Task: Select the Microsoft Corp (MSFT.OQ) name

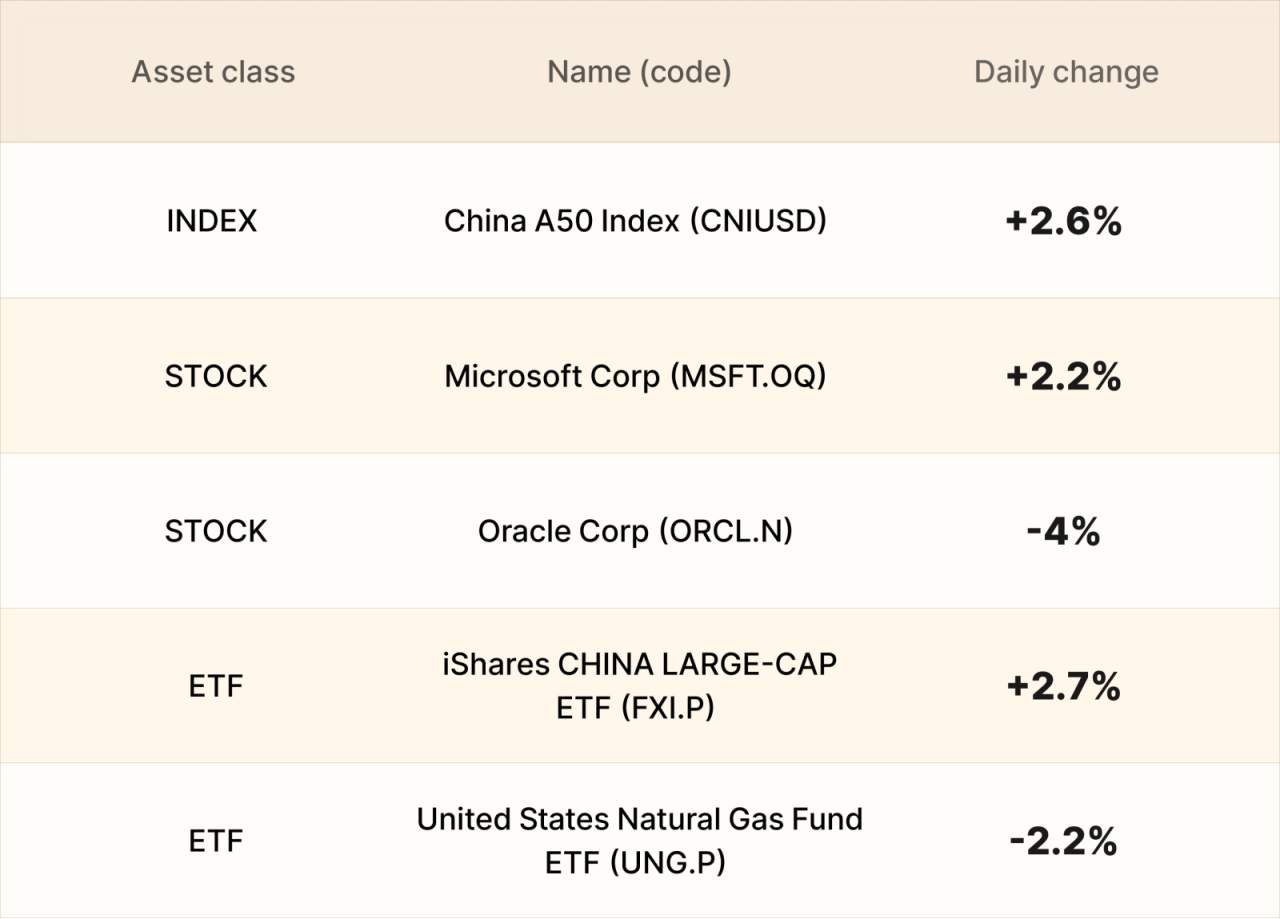Action: pyautogui.click(x=635, y=376)
